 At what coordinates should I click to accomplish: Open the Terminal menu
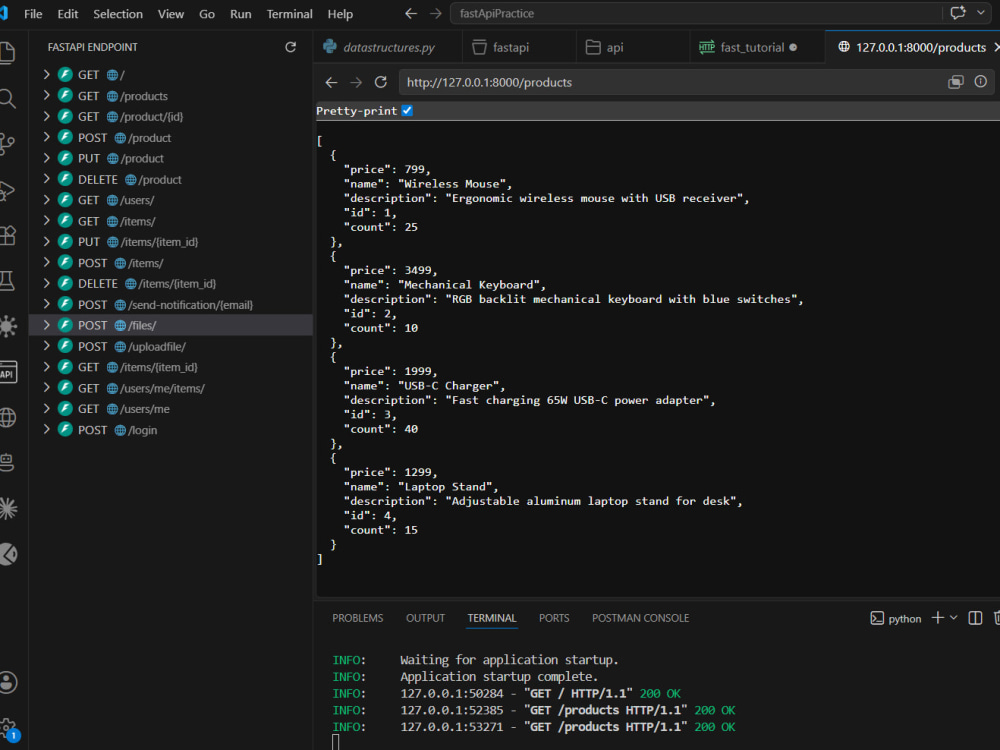click(290, 14)
